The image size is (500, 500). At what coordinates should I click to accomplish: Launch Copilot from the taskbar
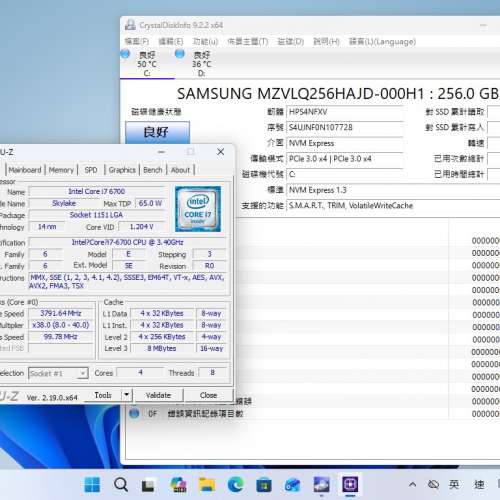click(x=178, y=484)
